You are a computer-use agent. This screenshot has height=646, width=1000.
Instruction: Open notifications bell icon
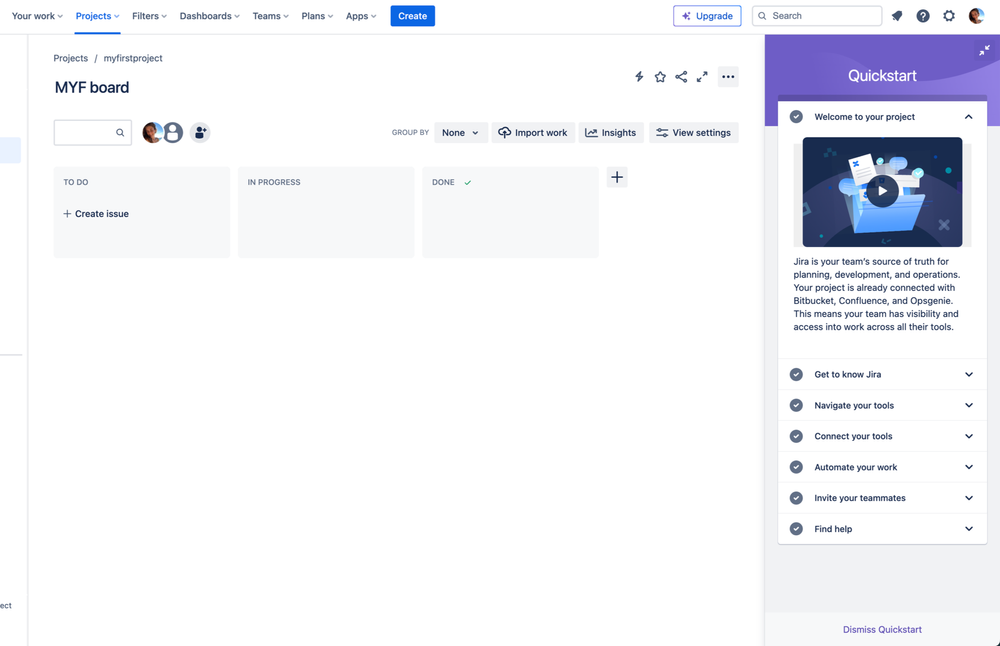(x=897, y=16)
